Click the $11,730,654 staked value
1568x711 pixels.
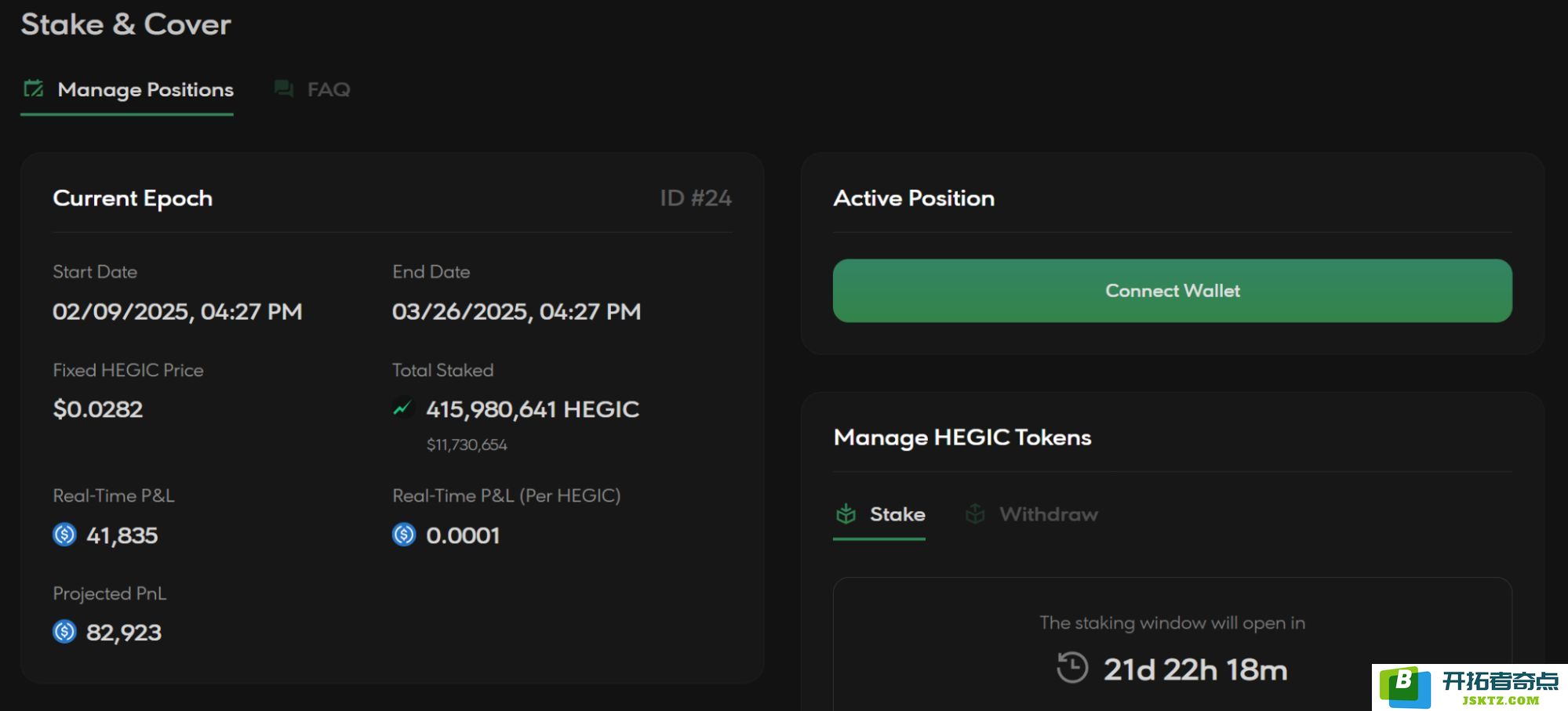click(467, 445)
